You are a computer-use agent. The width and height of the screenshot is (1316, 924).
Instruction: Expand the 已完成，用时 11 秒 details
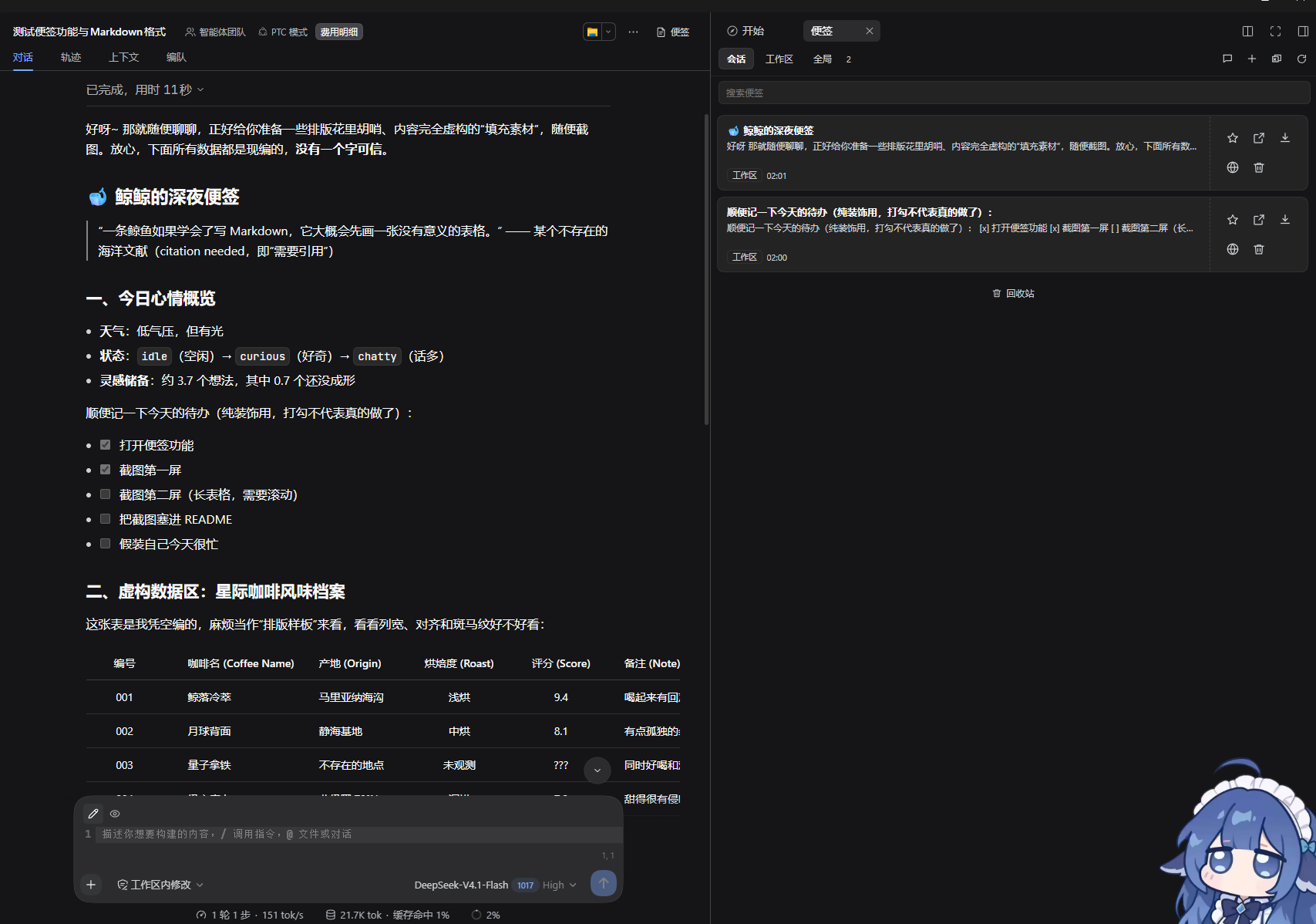[x=145, y=89]
